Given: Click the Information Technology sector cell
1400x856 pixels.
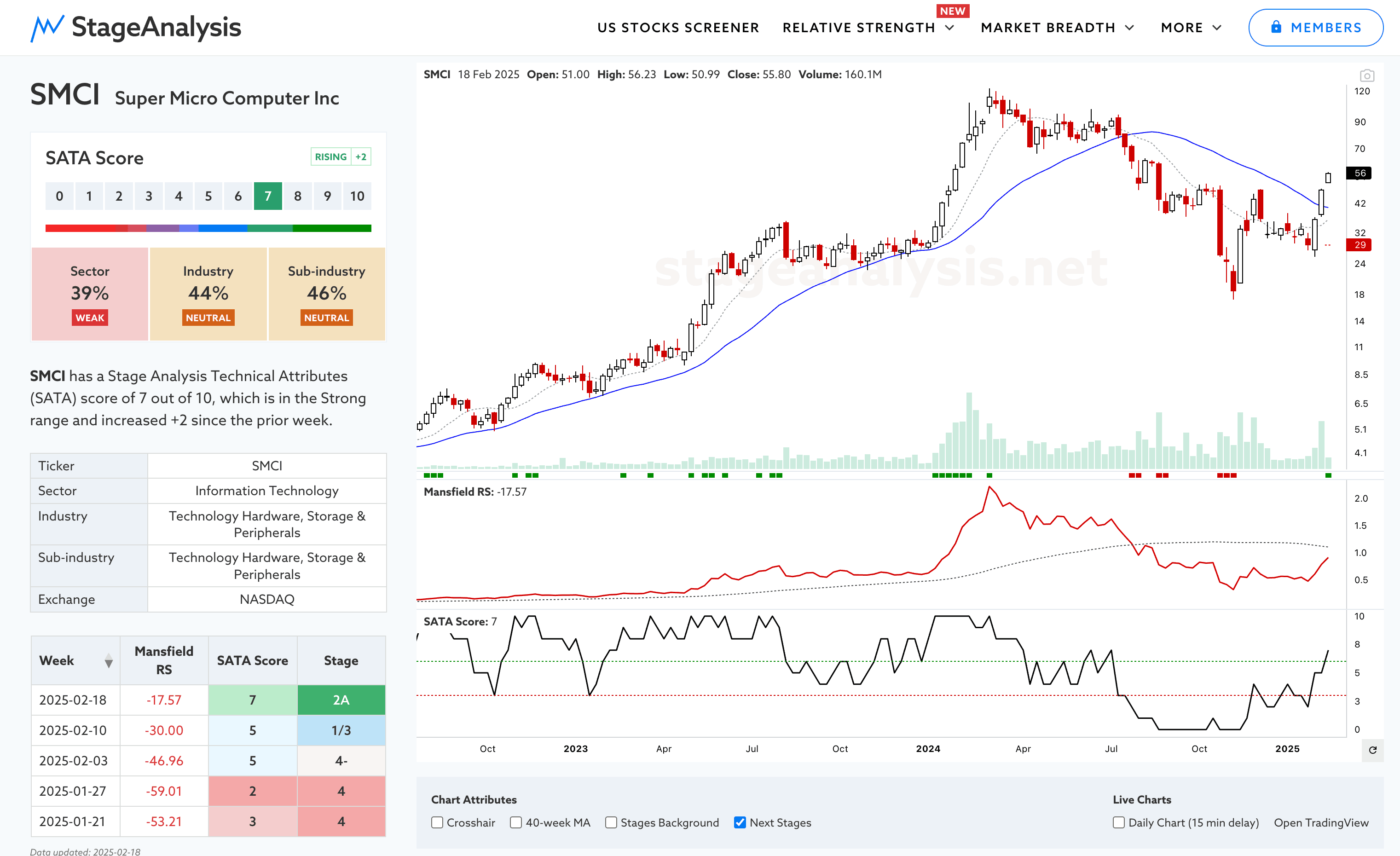Looking at the screenshot, I should click(x=267, y=491).
